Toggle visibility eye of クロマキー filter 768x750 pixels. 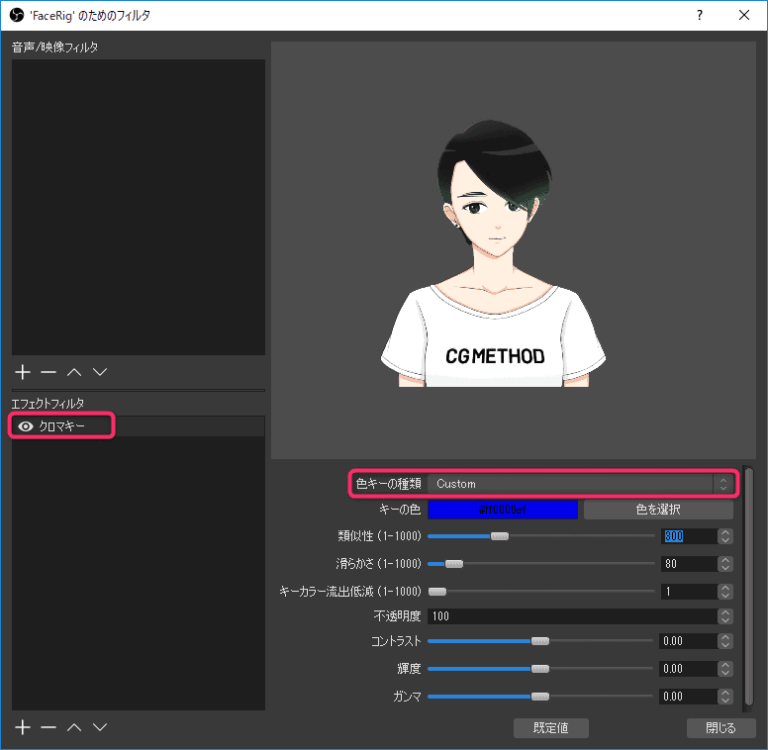[x=26, y=427]
